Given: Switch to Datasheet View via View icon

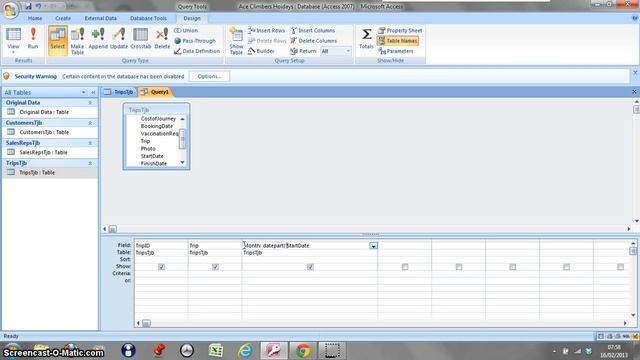Looking at the screenshot, I should pyautogui.click(x=13, y=36).
